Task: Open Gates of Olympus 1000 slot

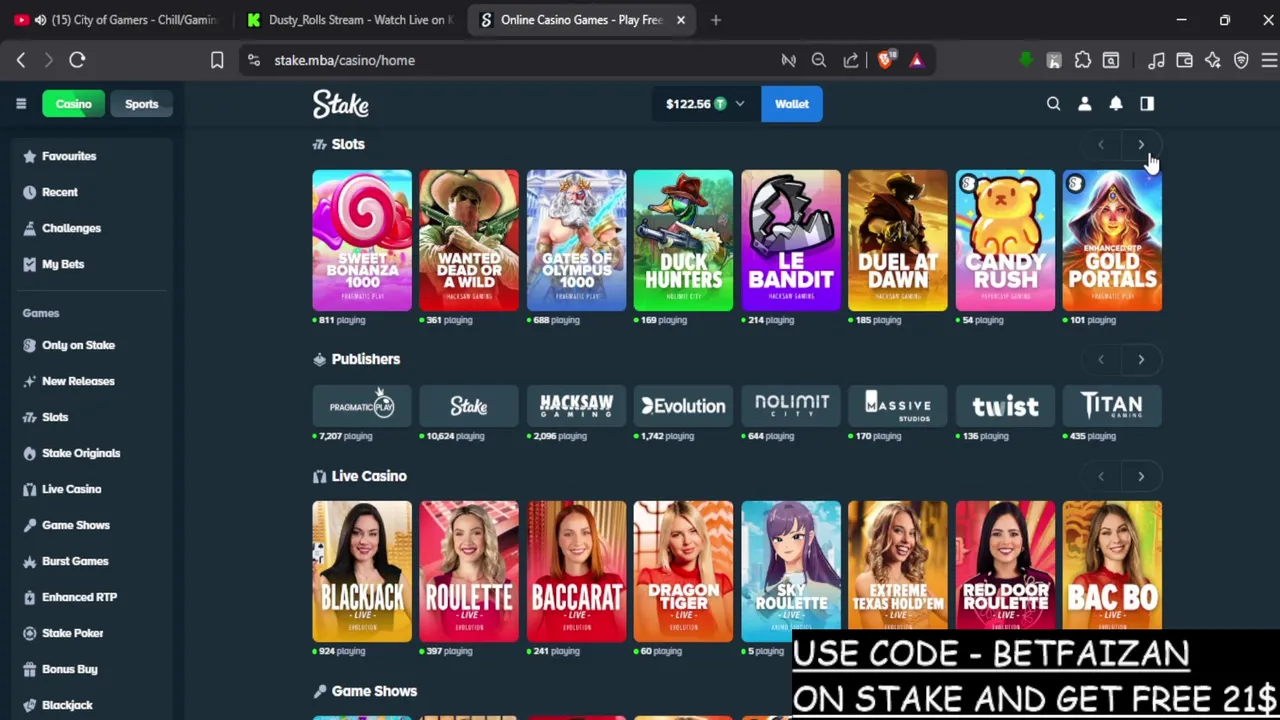Action: tap(576, 240)
